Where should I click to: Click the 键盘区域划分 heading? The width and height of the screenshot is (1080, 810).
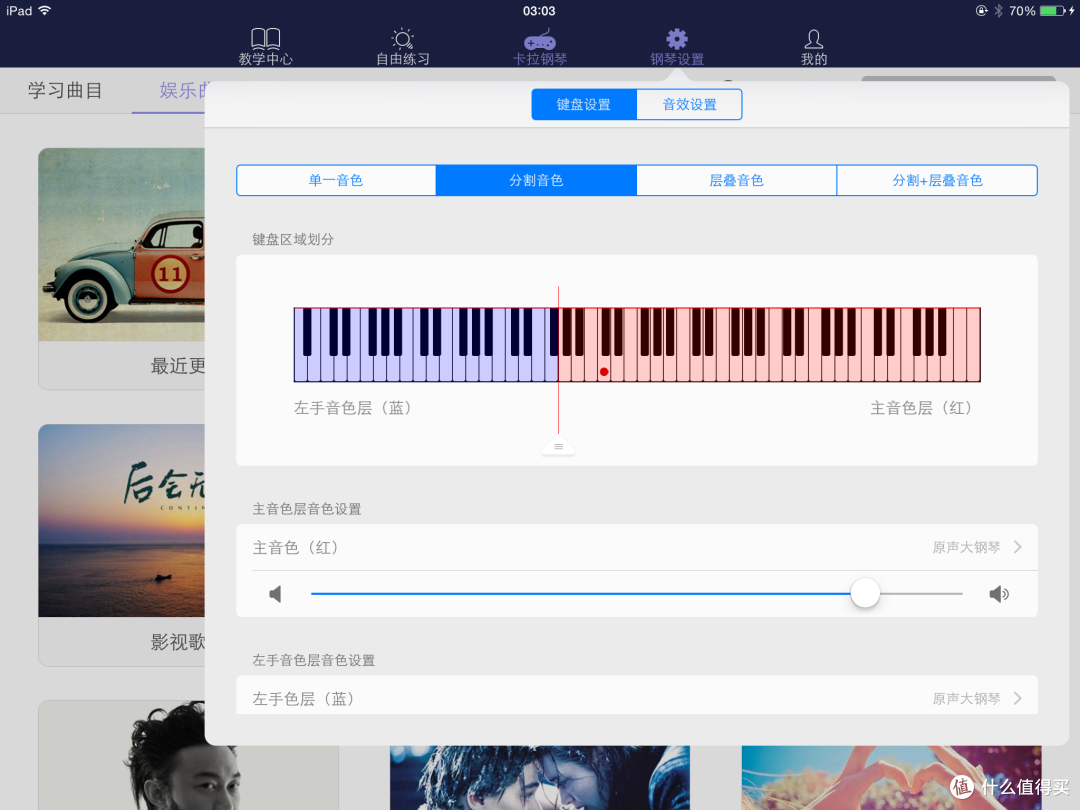[293, 240]
